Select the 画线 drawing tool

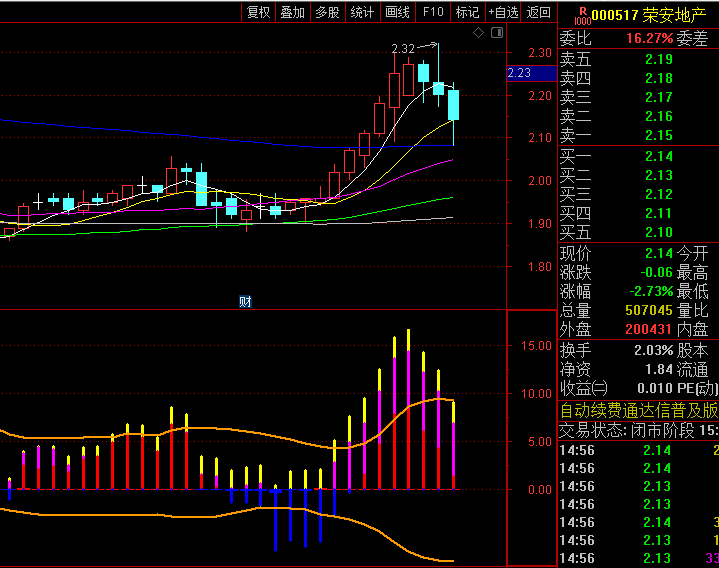click(x=397, y=12)
